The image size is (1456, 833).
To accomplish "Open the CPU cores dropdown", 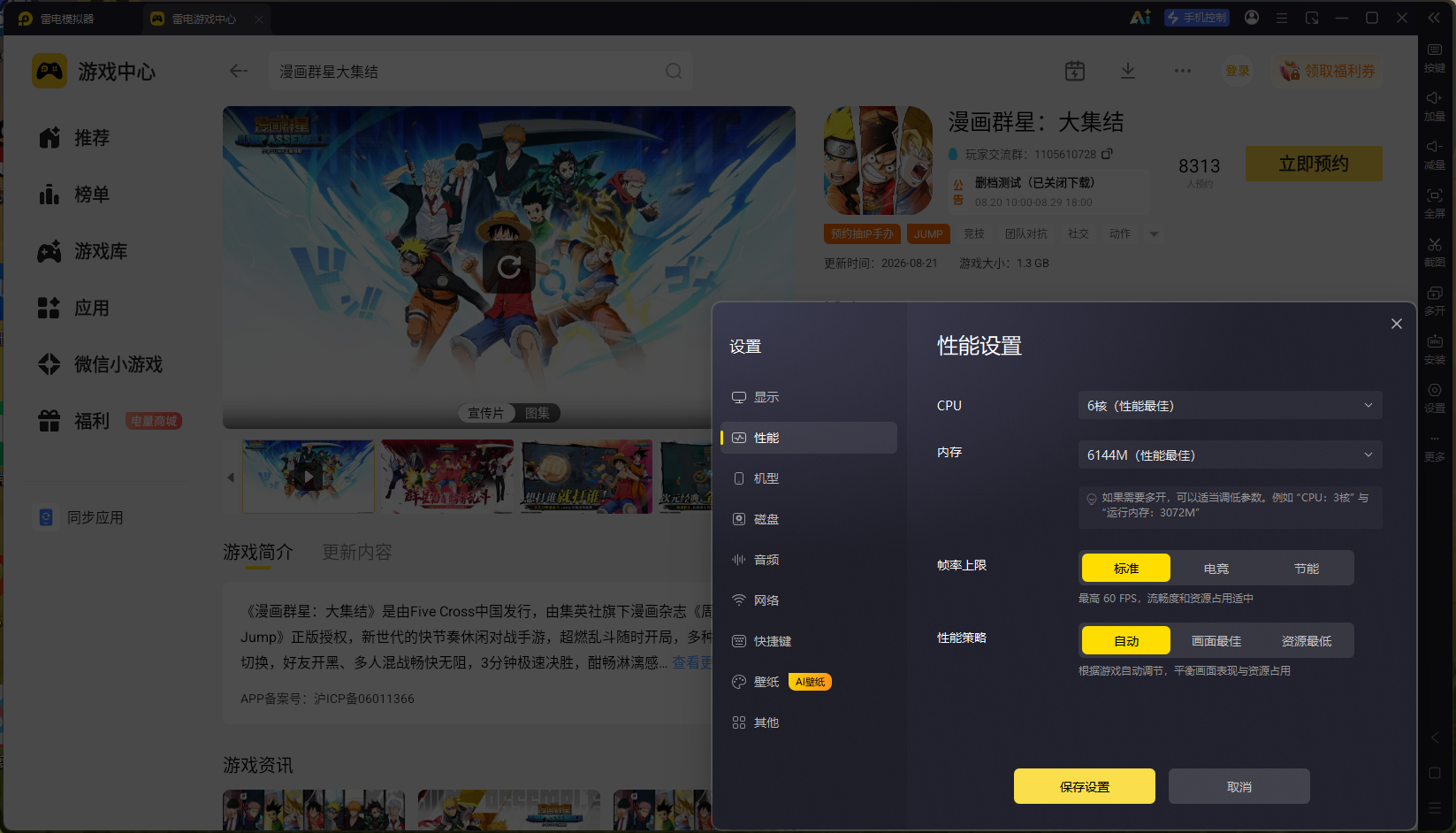I will (1230, 406).
